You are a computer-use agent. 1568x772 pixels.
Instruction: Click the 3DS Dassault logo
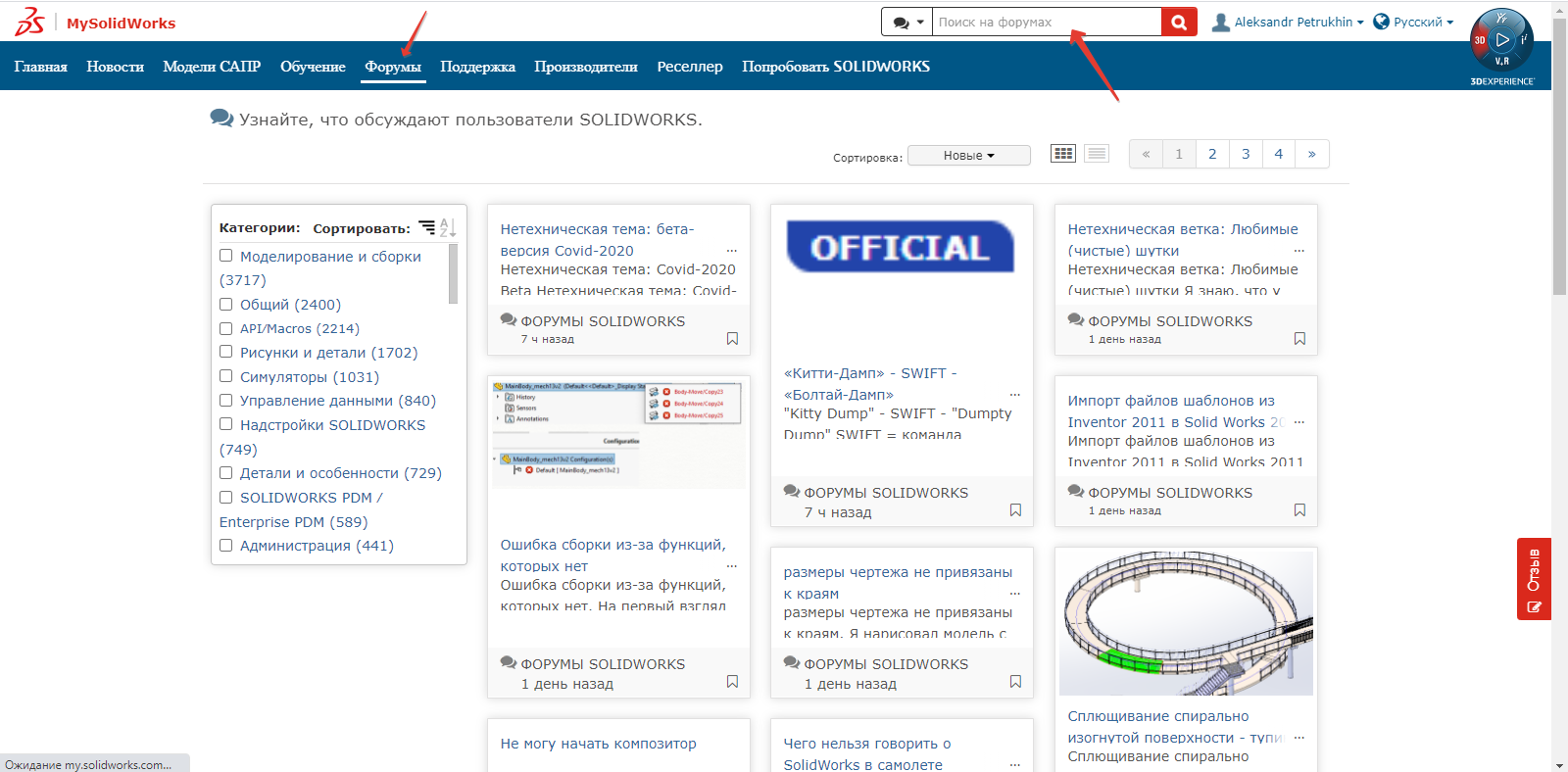click(29, 22)
